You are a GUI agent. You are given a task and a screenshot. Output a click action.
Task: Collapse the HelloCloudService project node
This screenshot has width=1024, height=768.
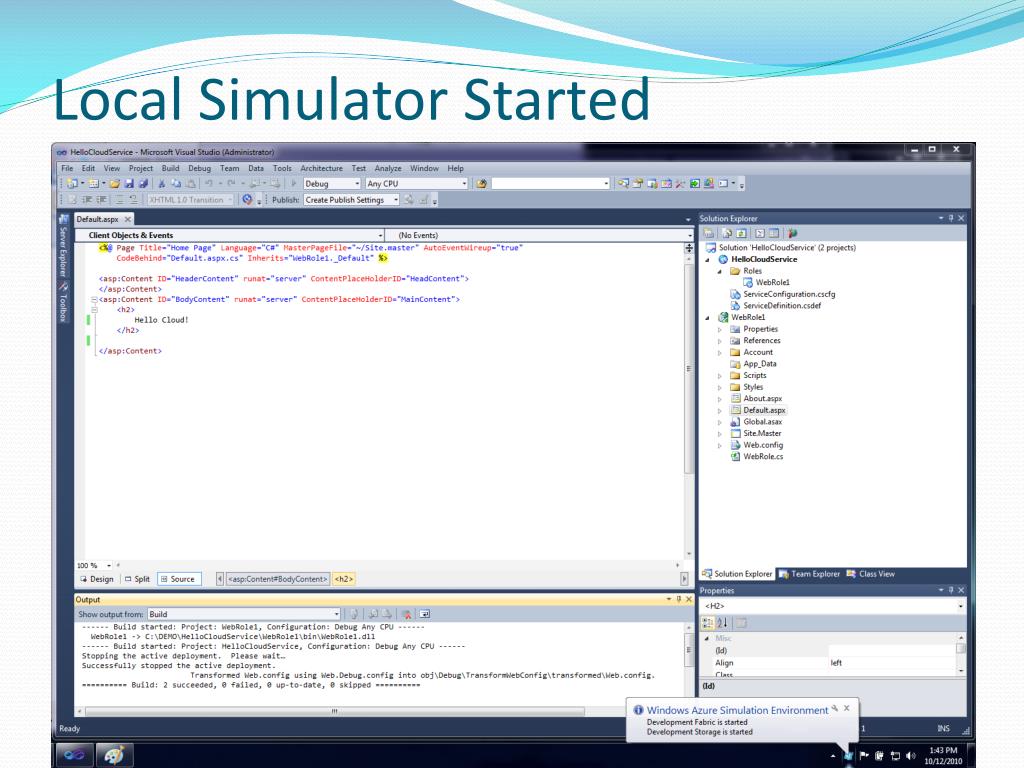[707, 259]
